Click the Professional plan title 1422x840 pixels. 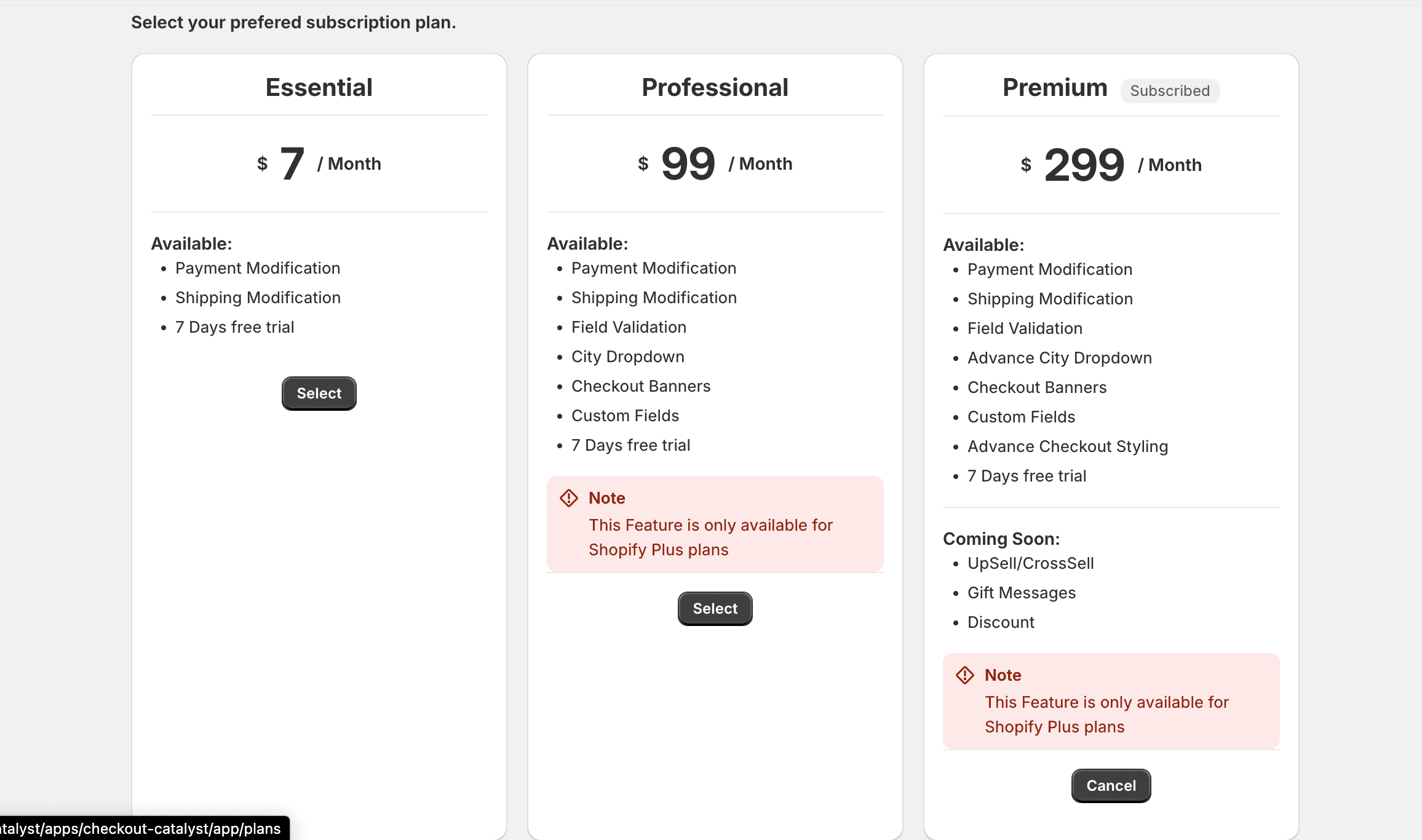tap(715, 87)
